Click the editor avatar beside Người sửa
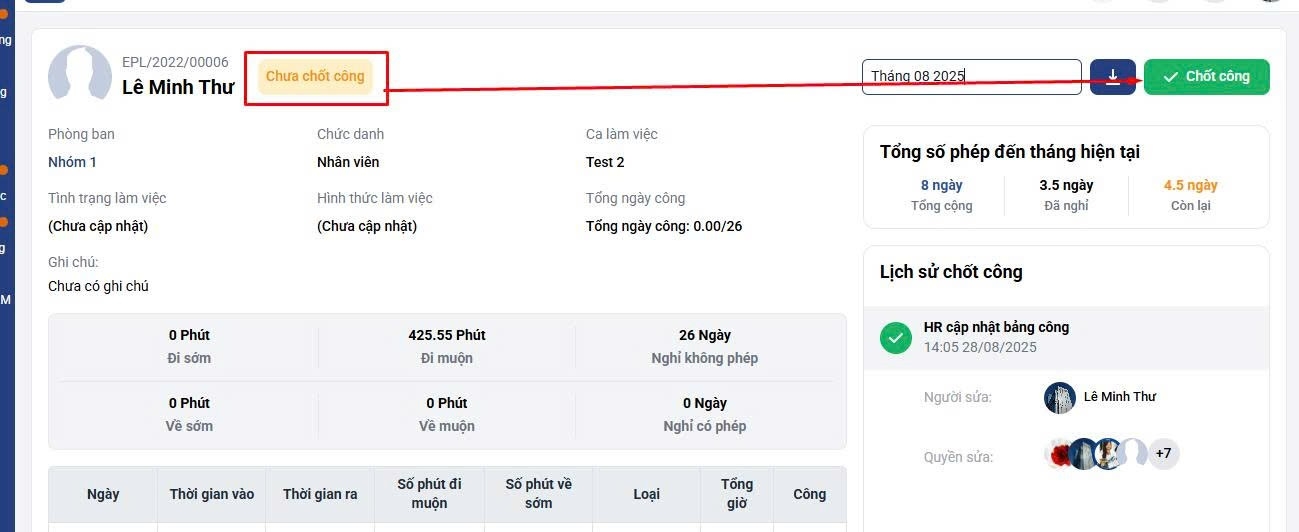 pyautogui.click(x=1060, y=397)
